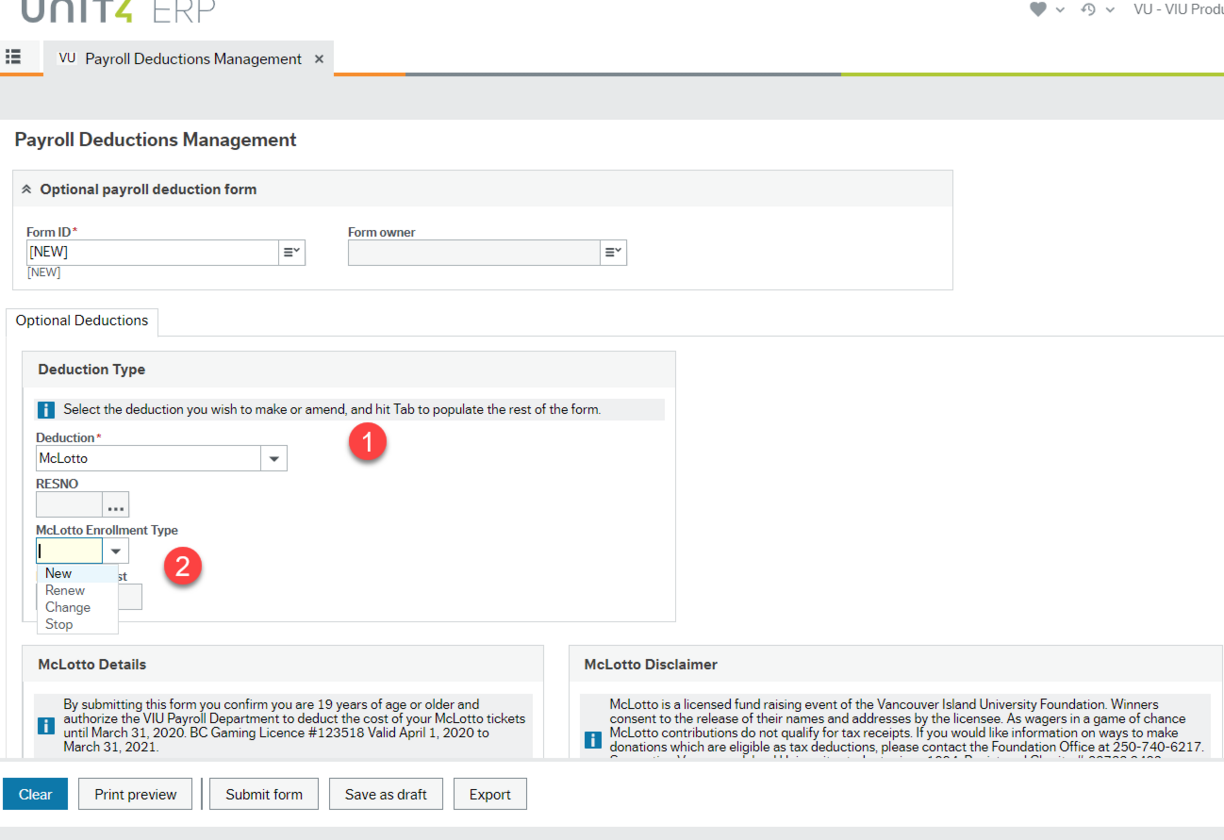Click the info icon beside McLotto Details text
The width and height of the screenshot is (1224, 840).
[x=45, y=726]
